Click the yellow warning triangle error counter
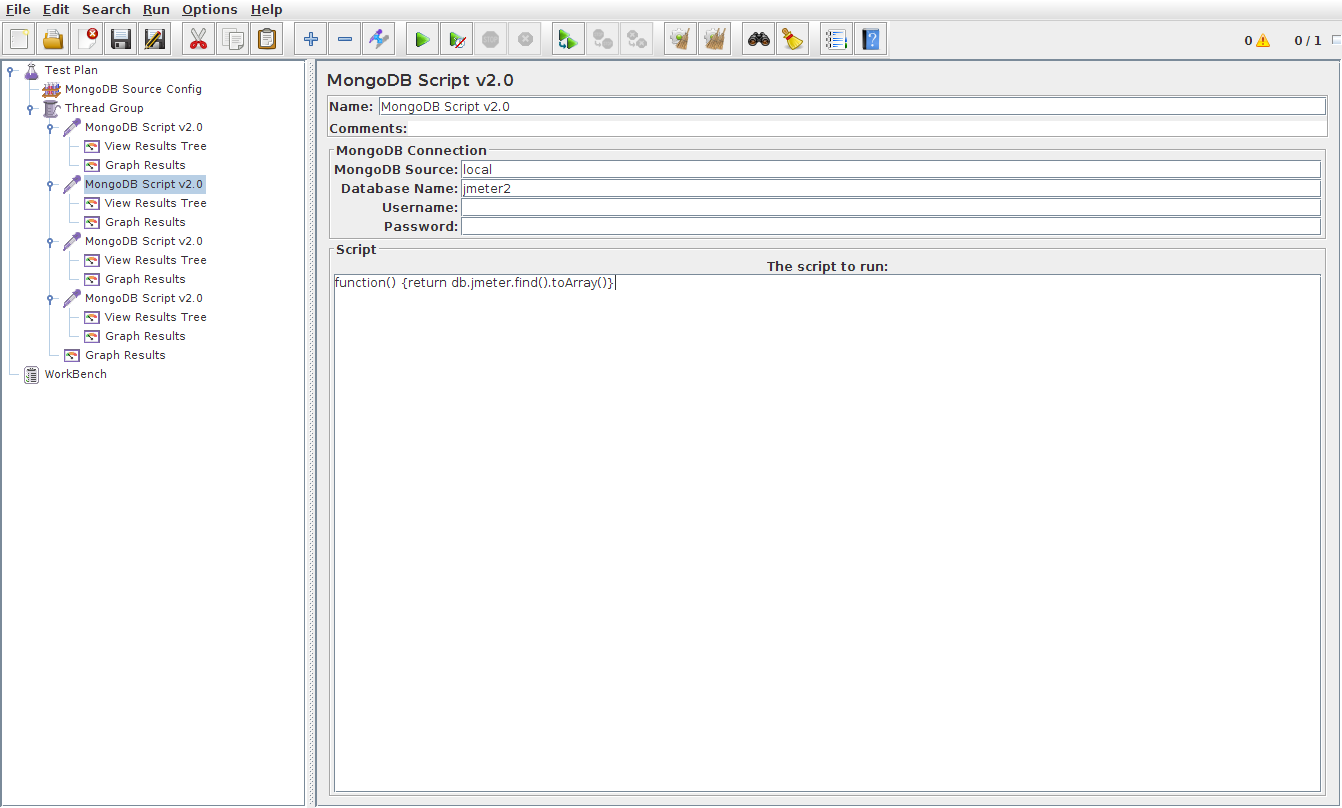This screenshot has height=808, width=1342. pos(1263,41)
